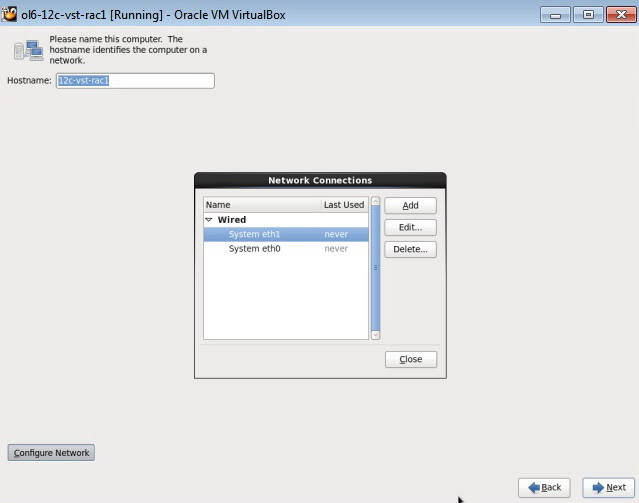639x503 pixels.
Task: Click the 'never' value for System eth0
Action: pyautogui.click(x=336, y=249)
